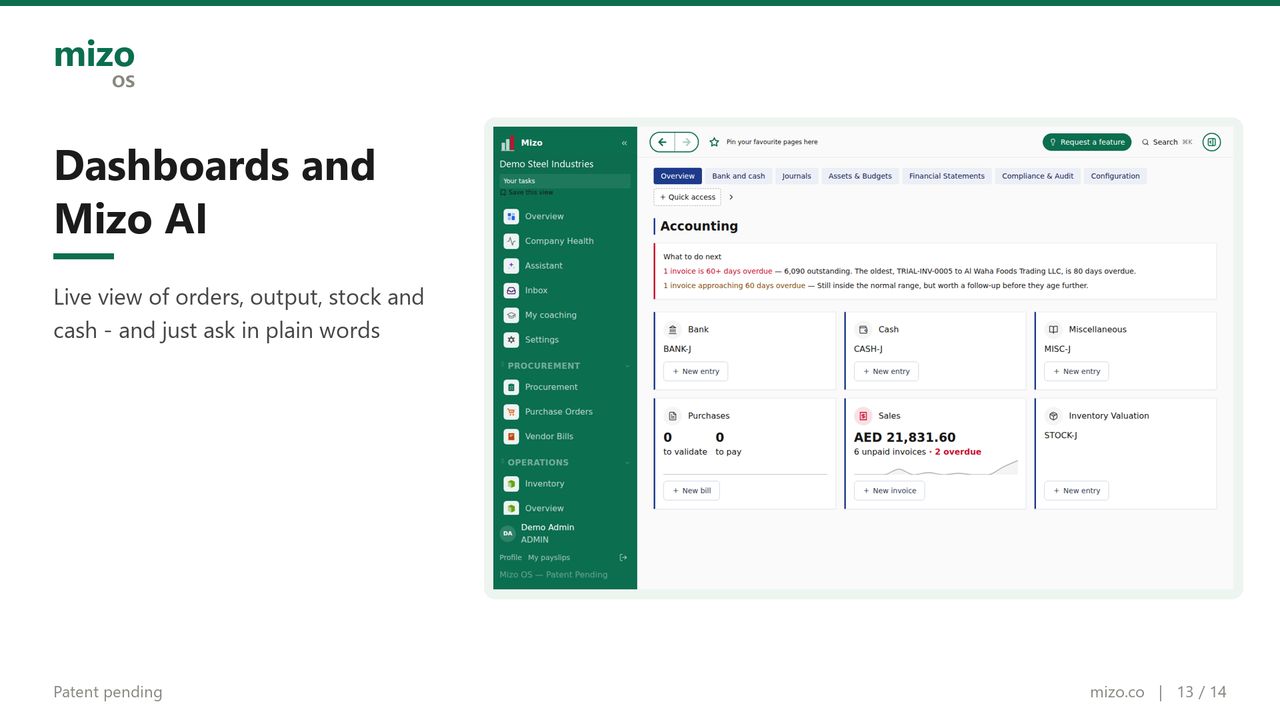Click the Sales unpaid invoices sparkline chart
Viewport: 1280px width, 720px height.
(x=936, y=467)
